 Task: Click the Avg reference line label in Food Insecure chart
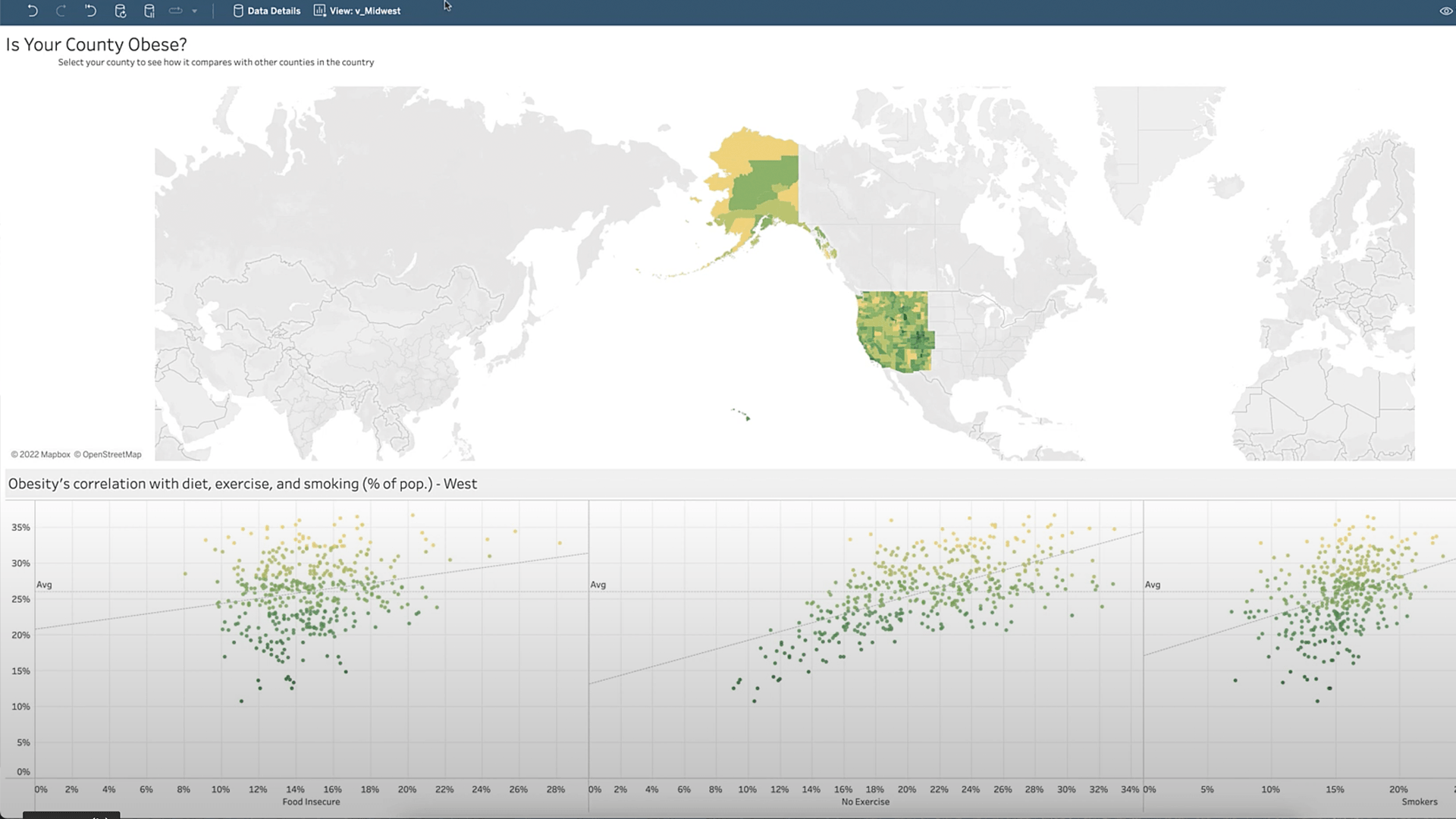44,585
